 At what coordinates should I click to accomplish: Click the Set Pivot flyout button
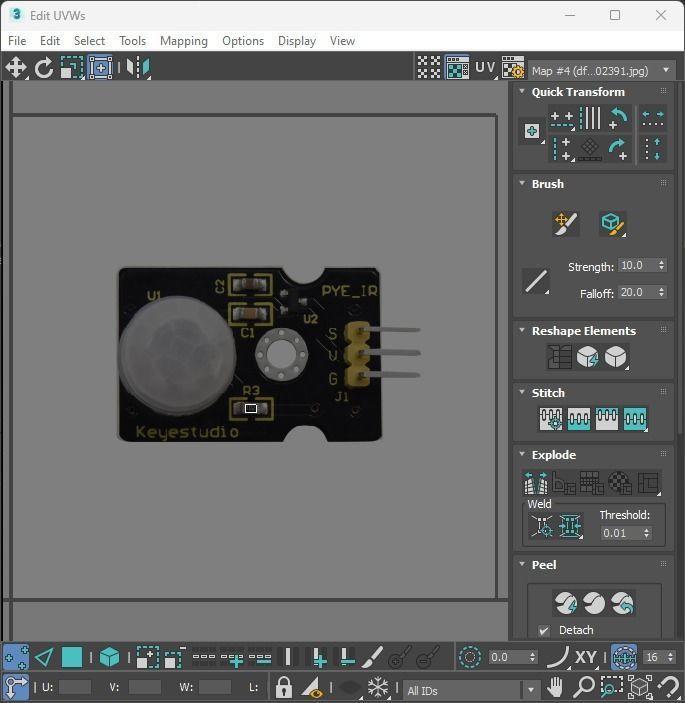[532, 131]
